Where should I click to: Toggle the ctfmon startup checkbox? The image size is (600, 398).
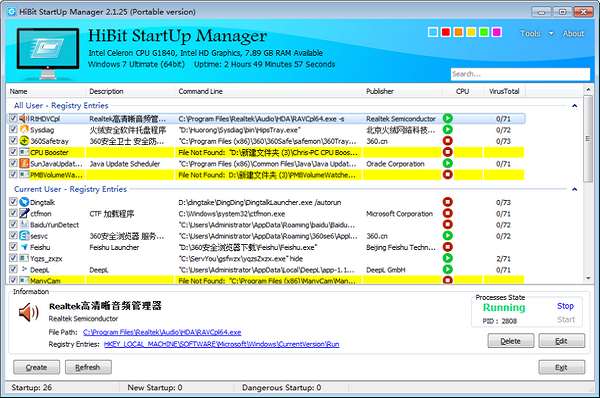(13, 213)
